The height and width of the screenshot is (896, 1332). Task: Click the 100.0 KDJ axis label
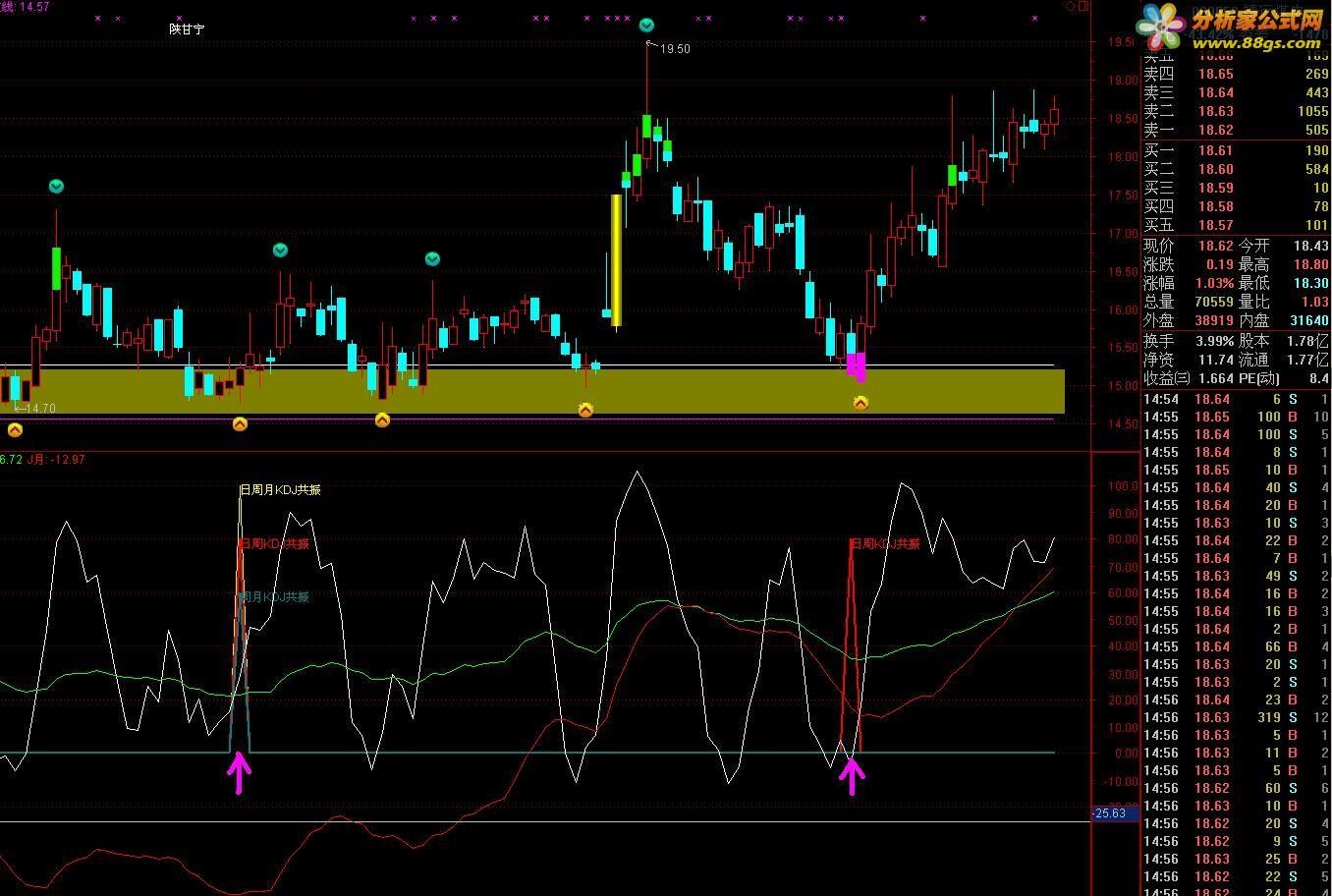pyautogui.click(x=1123, y=485)
